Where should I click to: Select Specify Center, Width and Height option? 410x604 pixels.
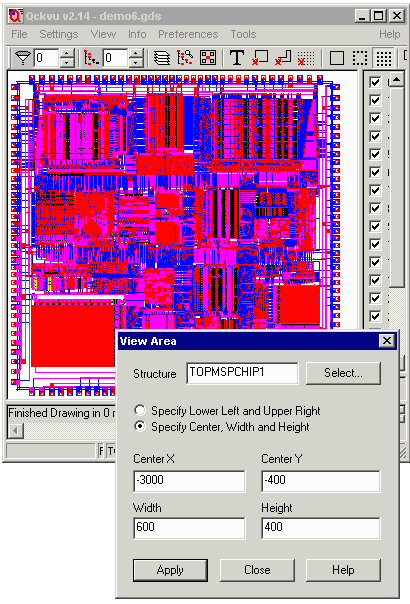(x=140, y=426)
